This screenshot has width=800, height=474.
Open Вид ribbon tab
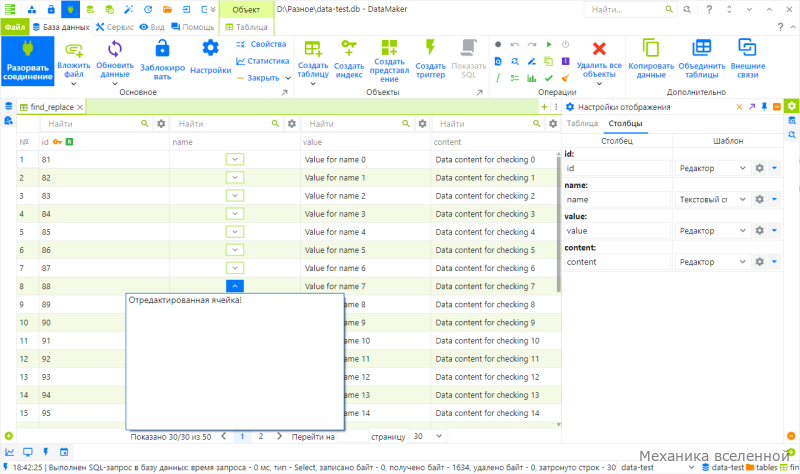[x=152, y=27]
